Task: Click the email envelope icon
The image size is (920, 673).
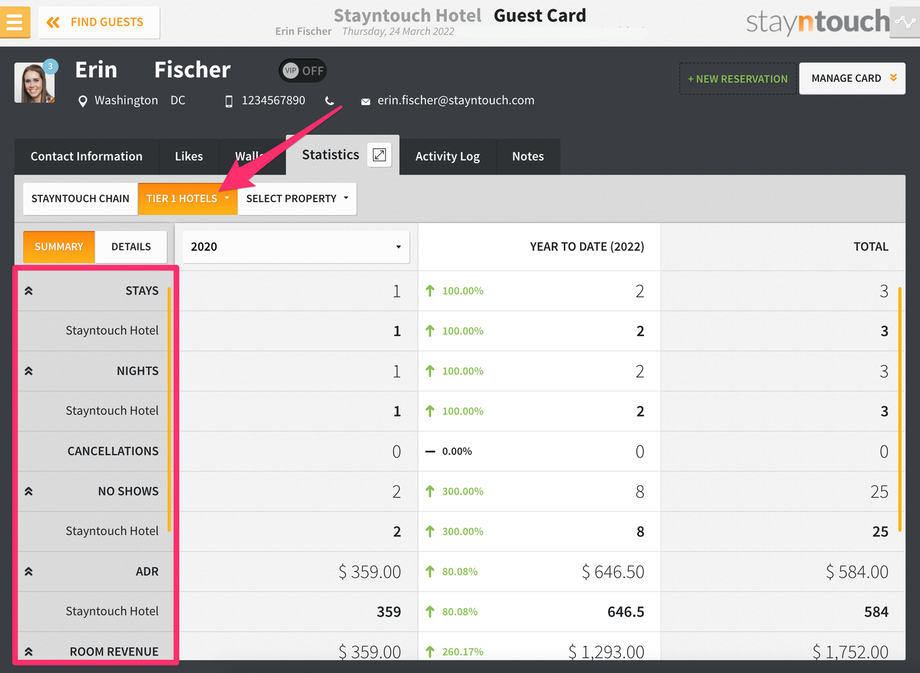Action: click(x=366, y=102)
